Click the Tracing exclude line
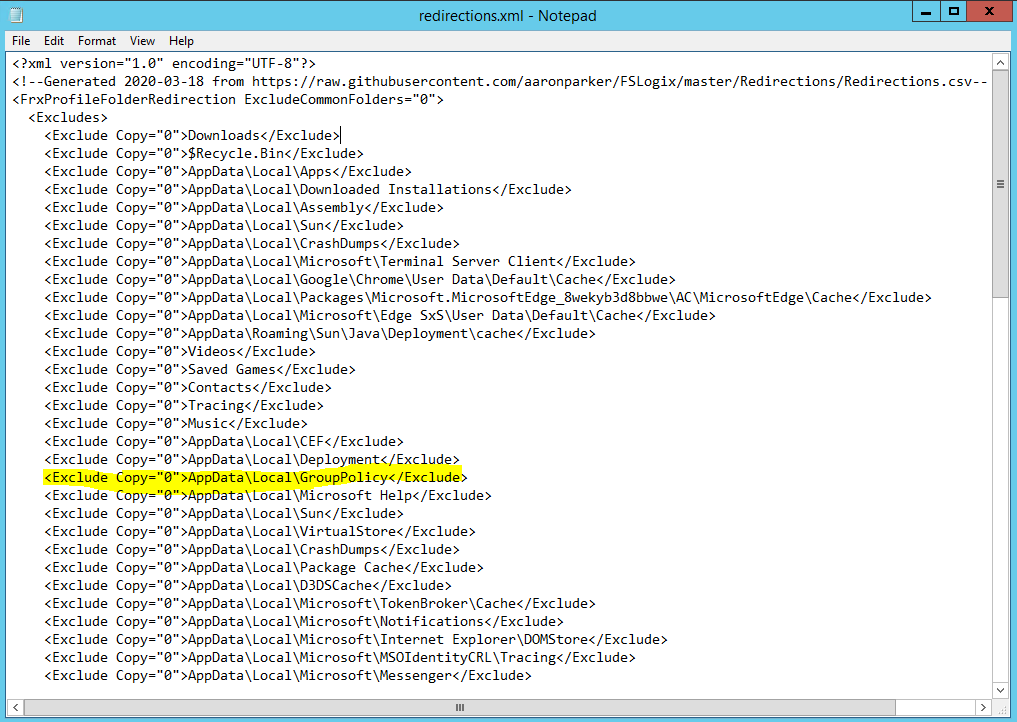 click(x=184, y=405)
